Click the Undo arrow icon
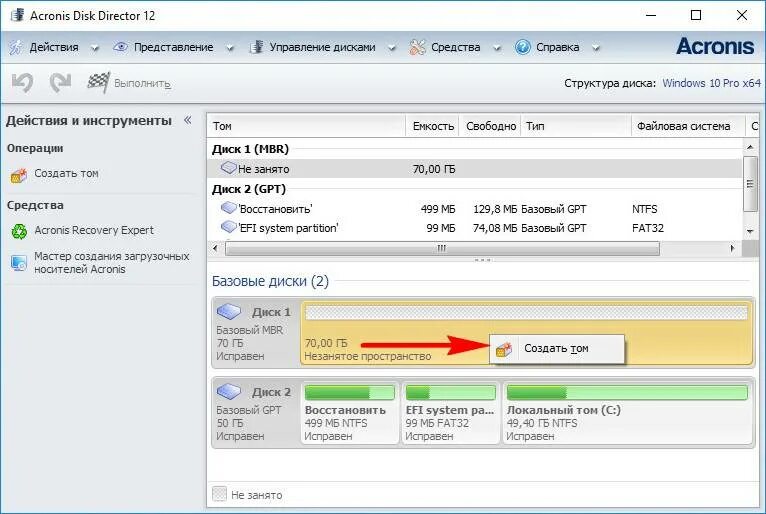766x514 pixels. 22,83
